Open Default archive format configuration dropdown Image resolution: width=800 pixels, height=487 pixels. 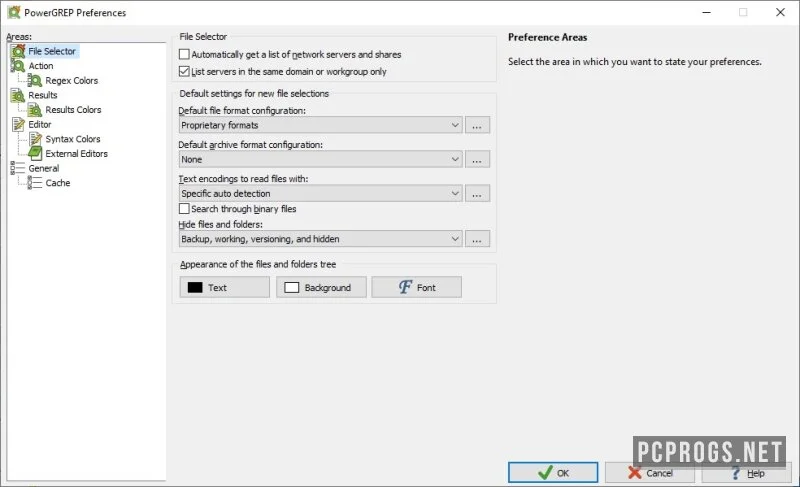(x=321, y=159)
